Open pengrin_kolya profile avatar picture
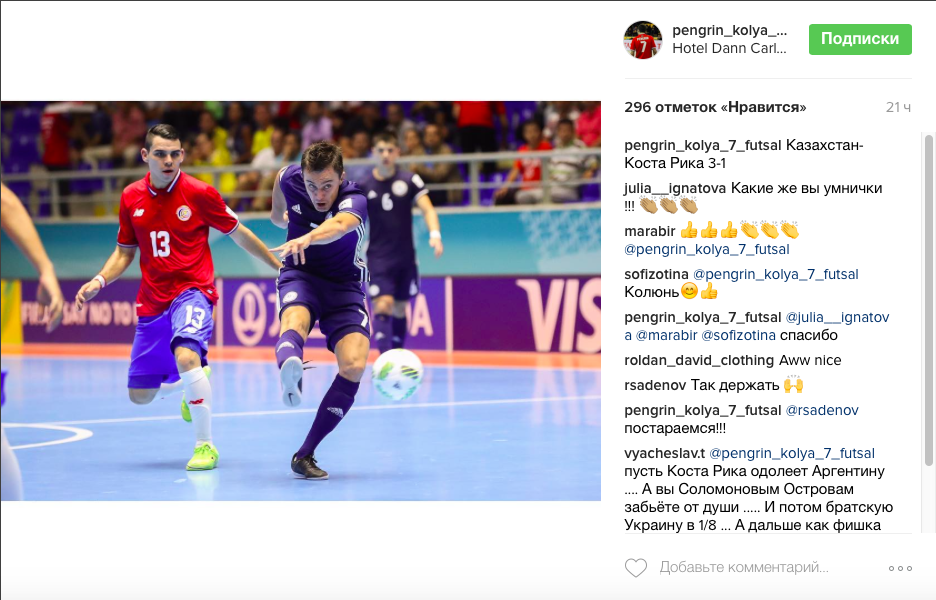This screenshot has height=600, width=936. pos(643,39)
